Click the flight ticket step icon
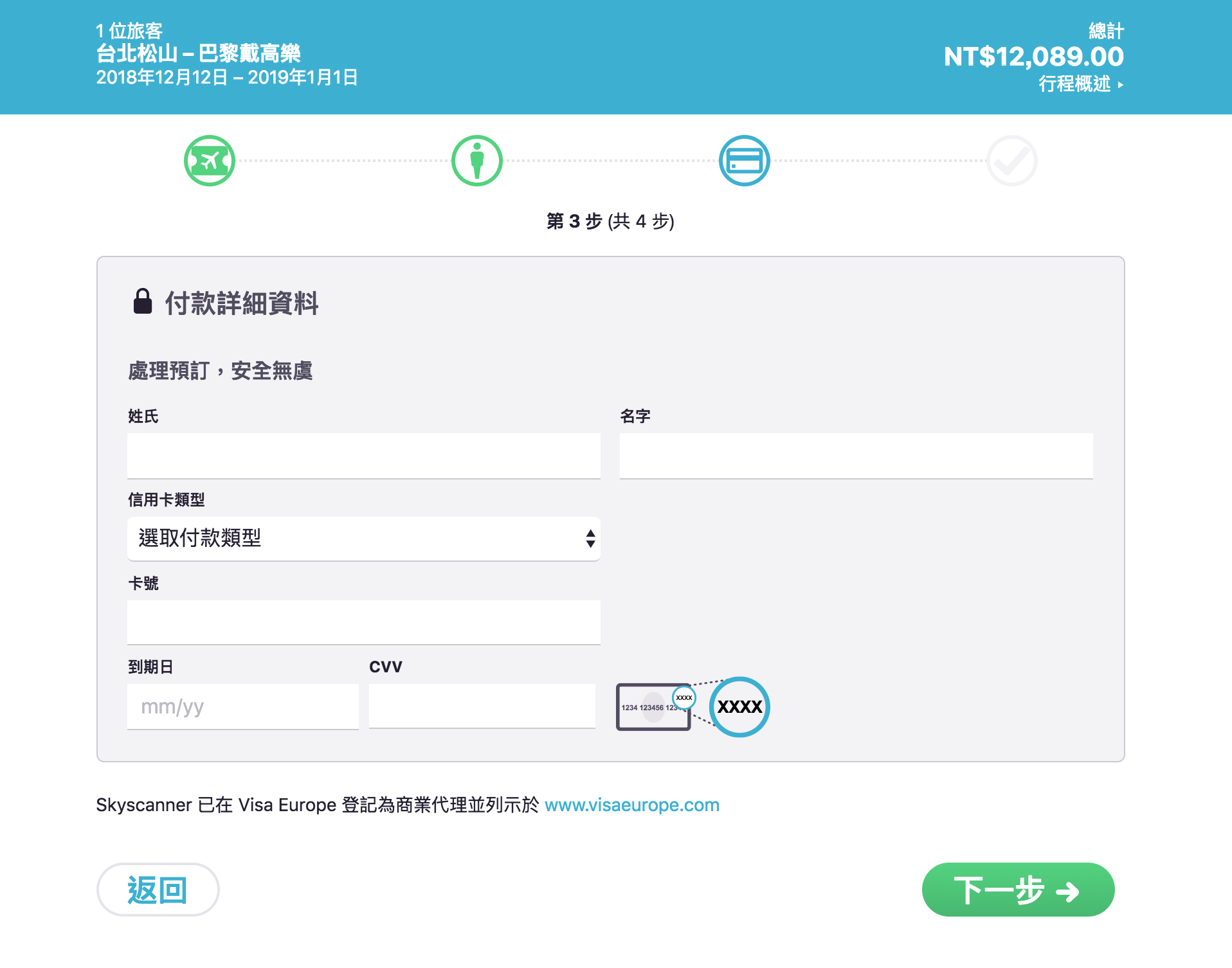 210,161
